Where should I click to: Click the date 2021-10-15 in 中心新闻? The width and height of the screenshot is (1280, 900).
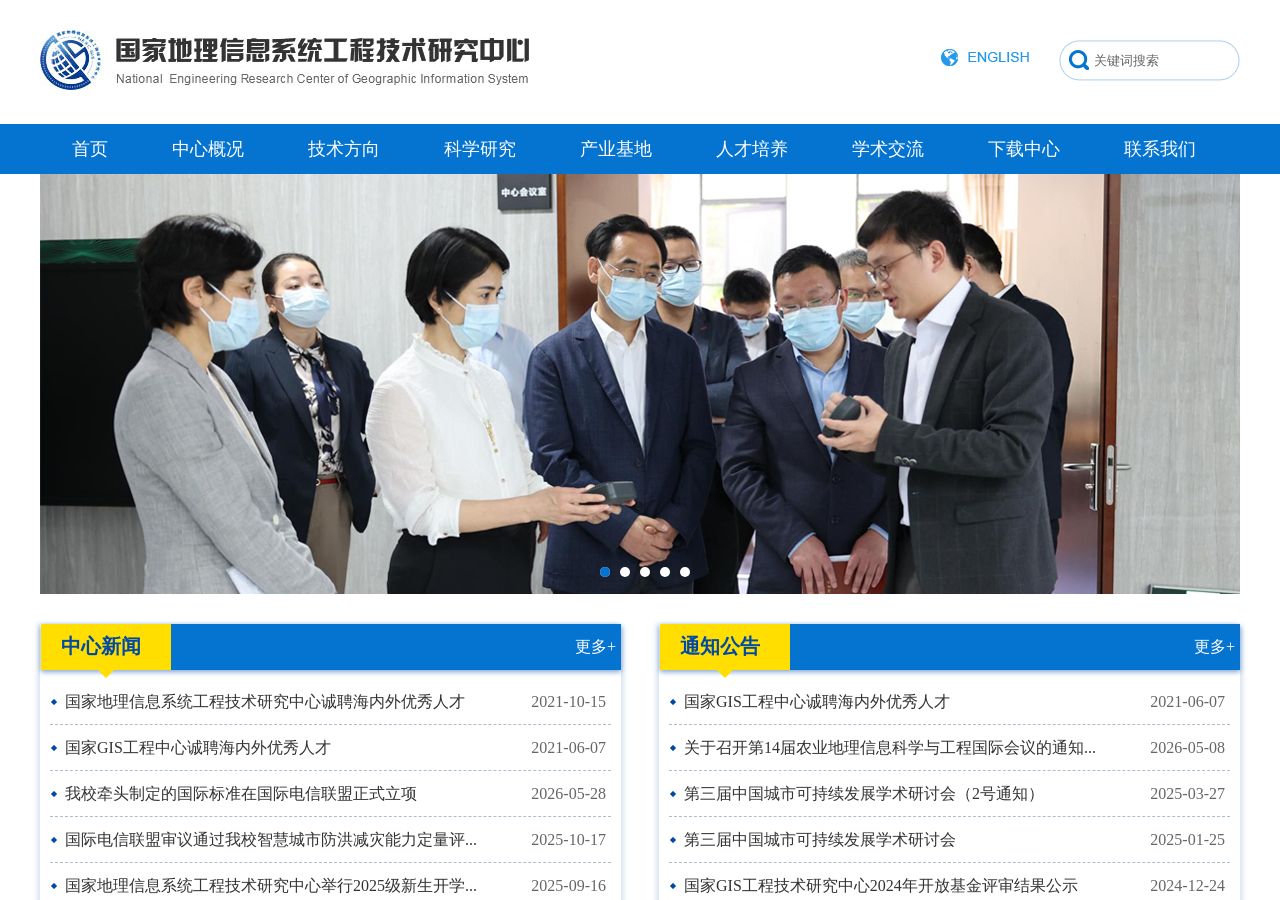(x=568, y=702)
